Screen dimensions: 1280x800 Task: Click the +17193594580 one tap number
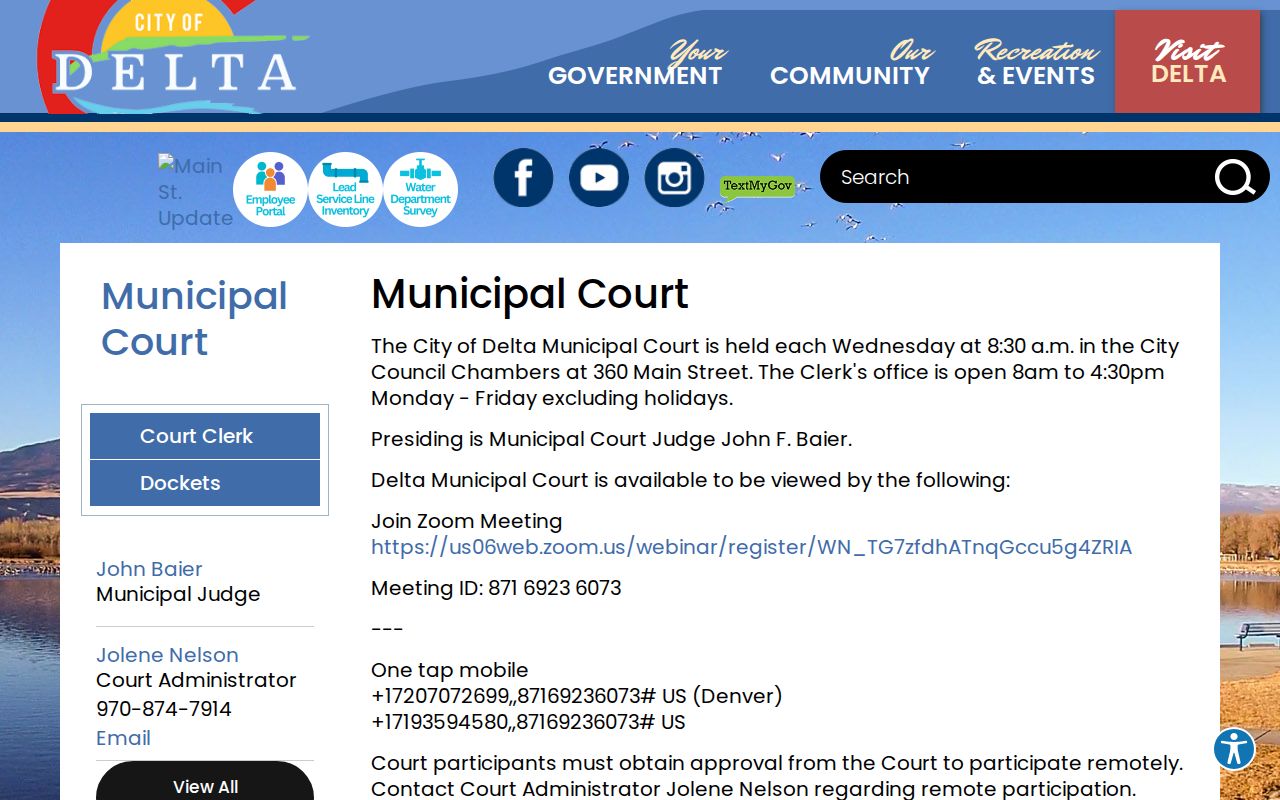[528, 722]
